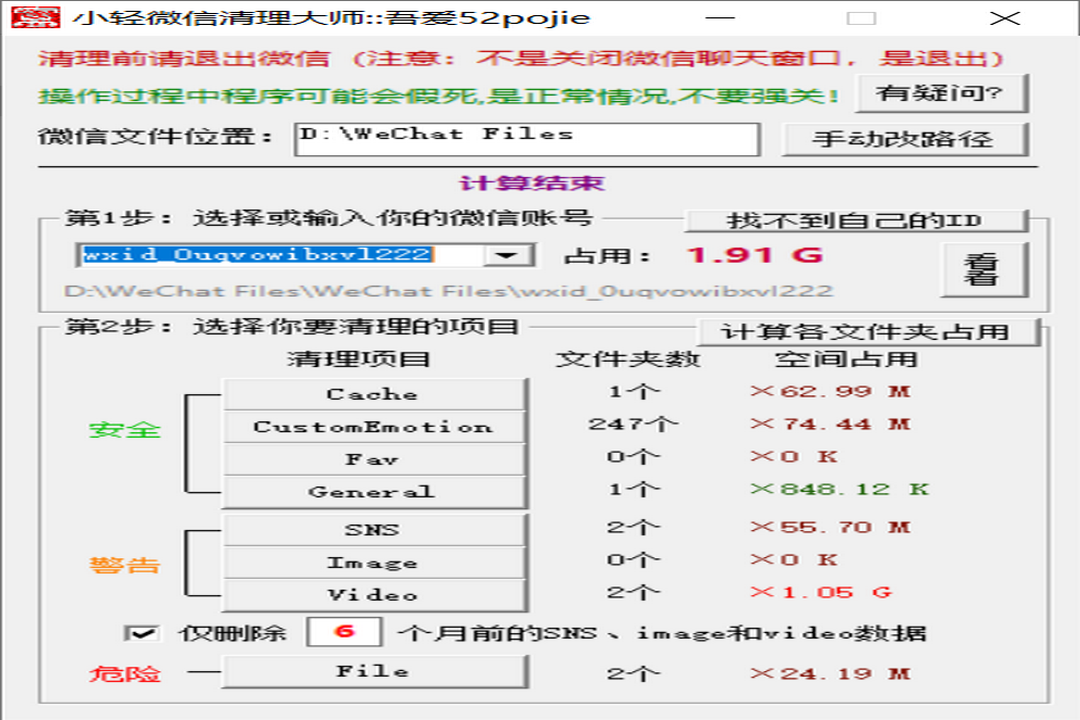
Task: Click the Image cleanup item
Action: pos(375,562)
